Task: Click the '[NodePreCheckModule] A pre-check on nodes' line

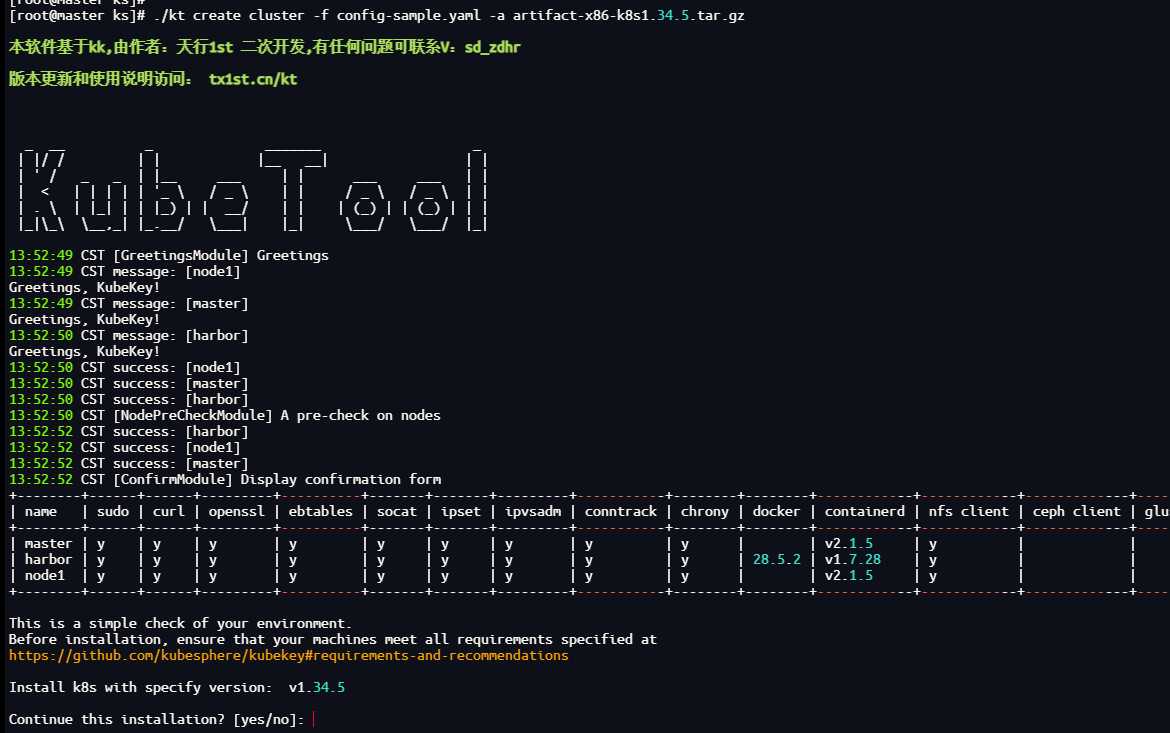Action: tap(225, 415)
